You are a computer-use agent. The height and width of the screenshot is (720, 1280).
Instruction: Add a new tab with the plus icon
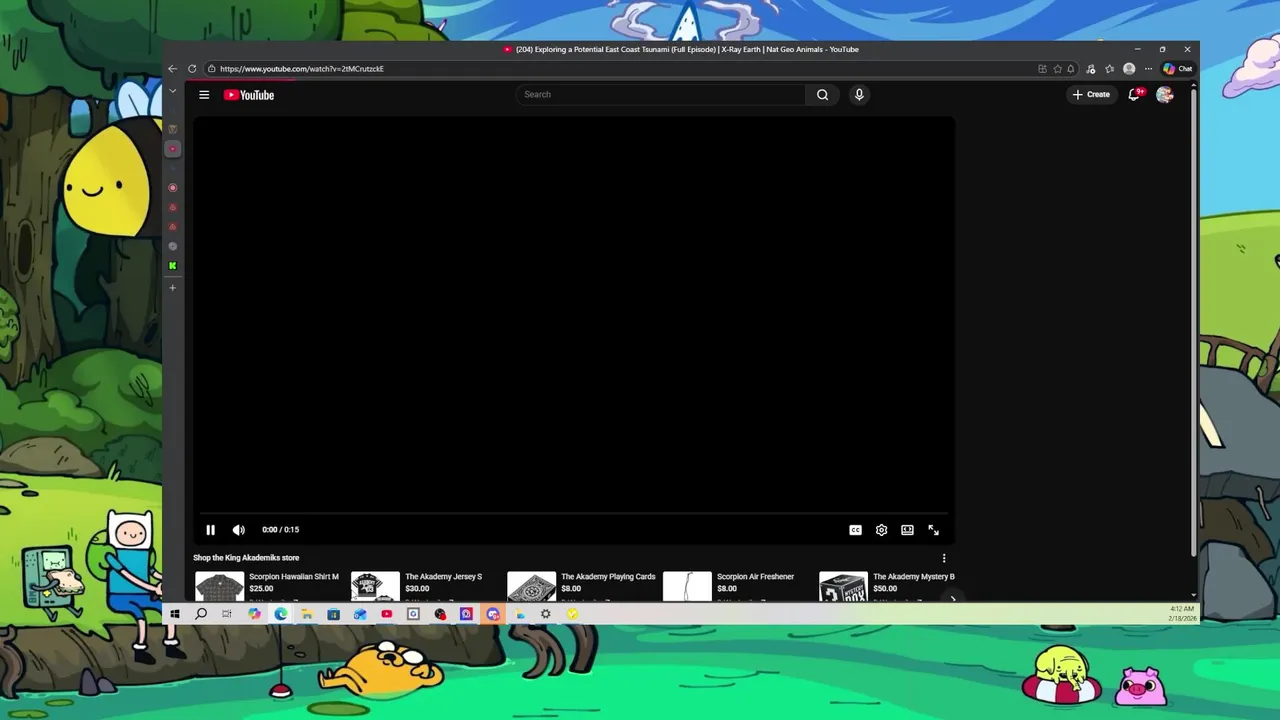pyautogui.click(x=172, y=288)
